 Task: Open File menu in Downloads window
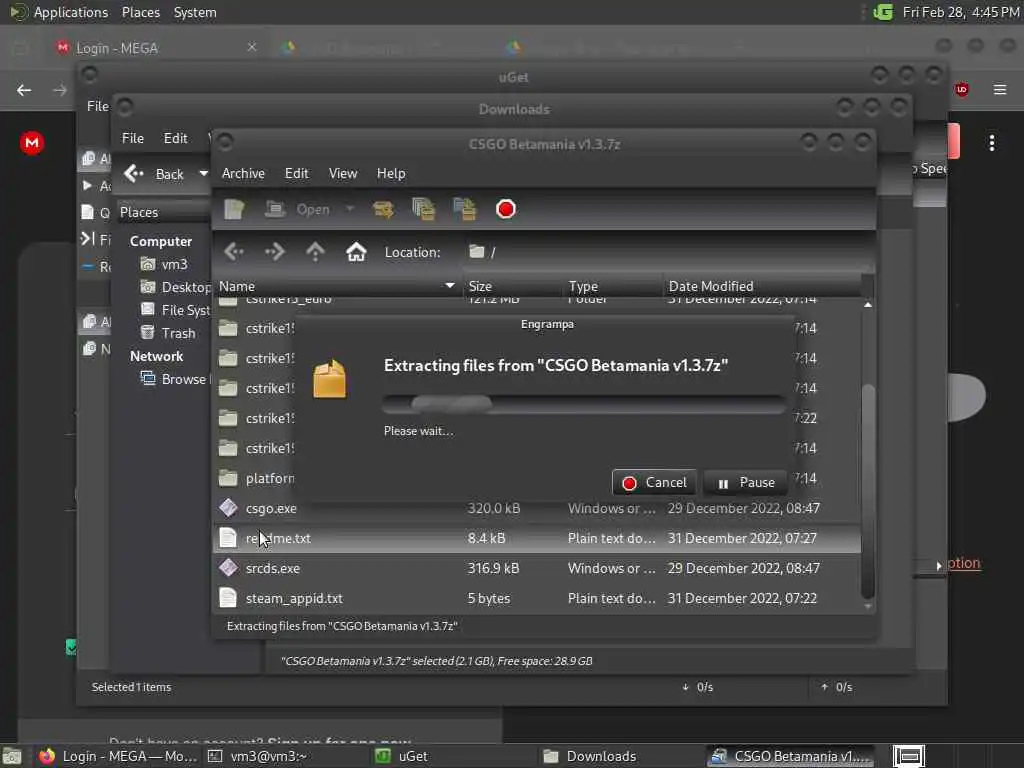point(133,138)
